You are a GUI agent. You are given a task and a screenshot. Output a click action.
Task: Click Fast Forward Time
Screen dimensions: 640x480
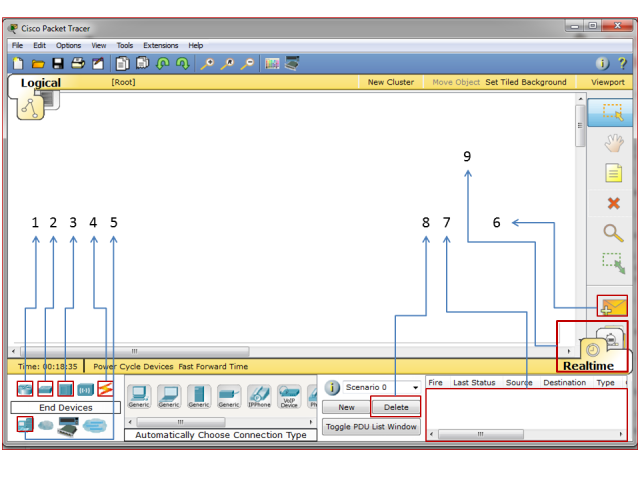coord(213,367)
